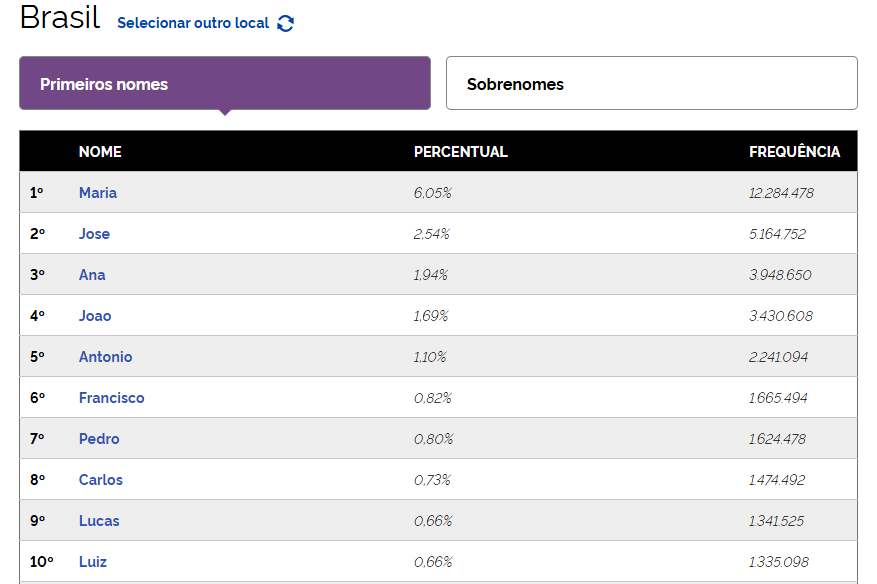Viewport: 877px width, 584px height.
Task: Click the Jose name link
Action: click(94, 234)
